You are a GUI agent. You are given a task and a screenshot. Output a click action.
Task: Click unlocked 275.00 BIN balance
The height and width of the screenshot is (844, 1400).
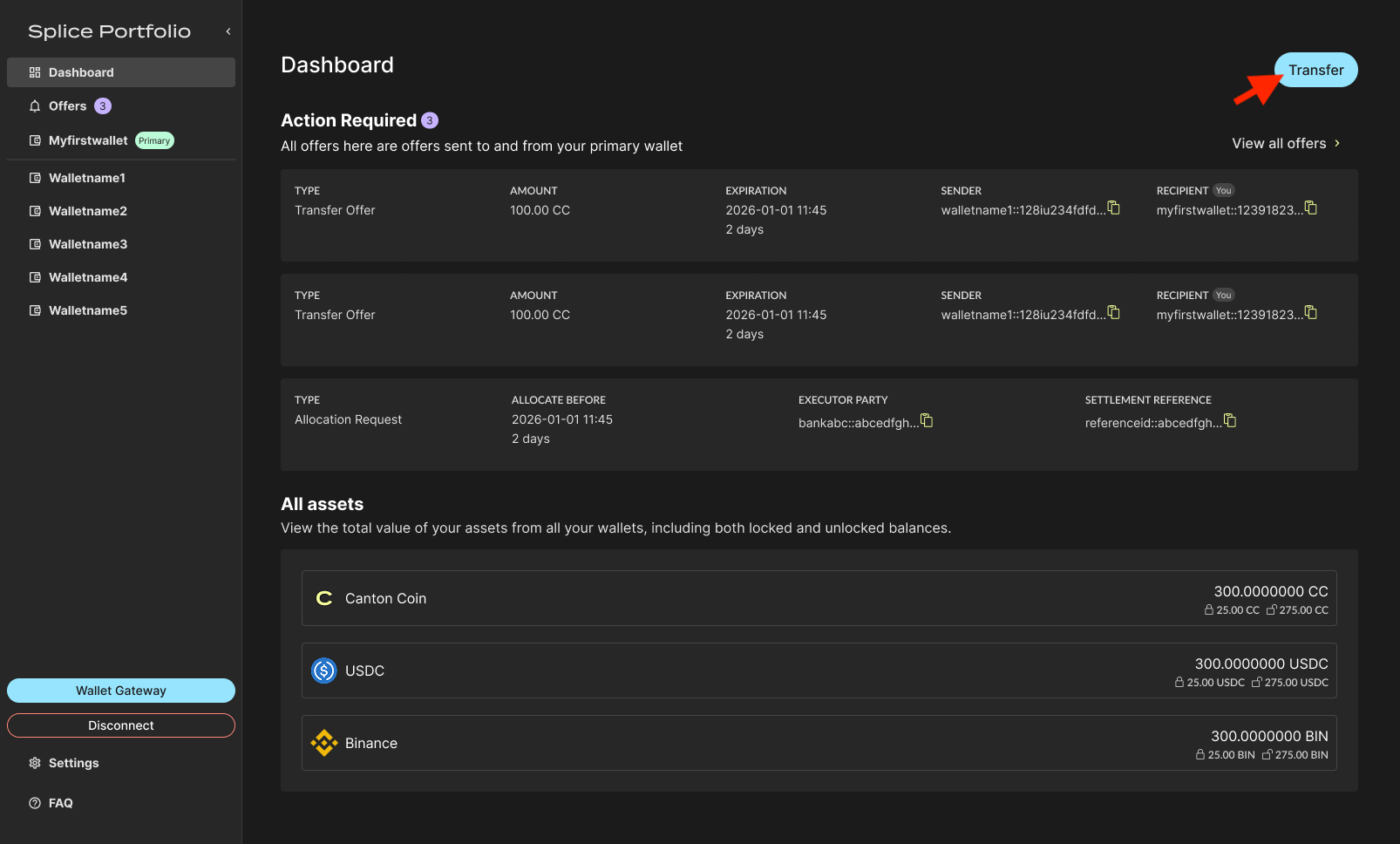click(x=1295, y=755)
